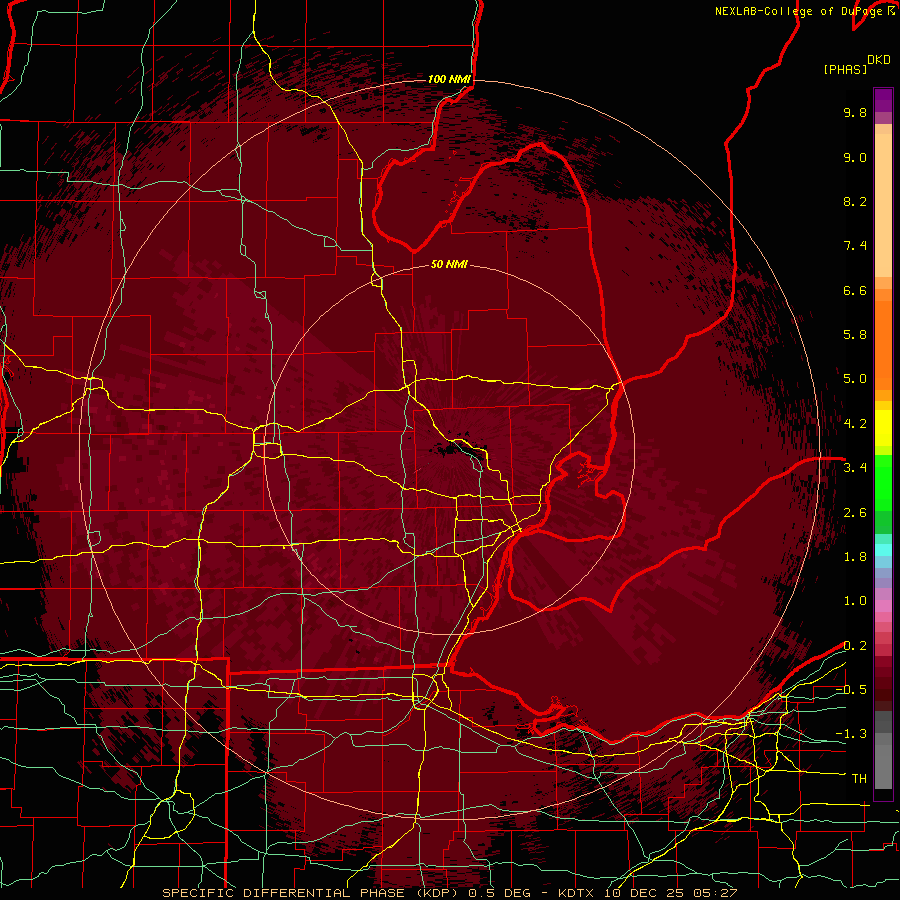The width and height of the screenshot is (900, 900).
Task: Click the [PHAS] legend heading
Action: tap(845, 70)
